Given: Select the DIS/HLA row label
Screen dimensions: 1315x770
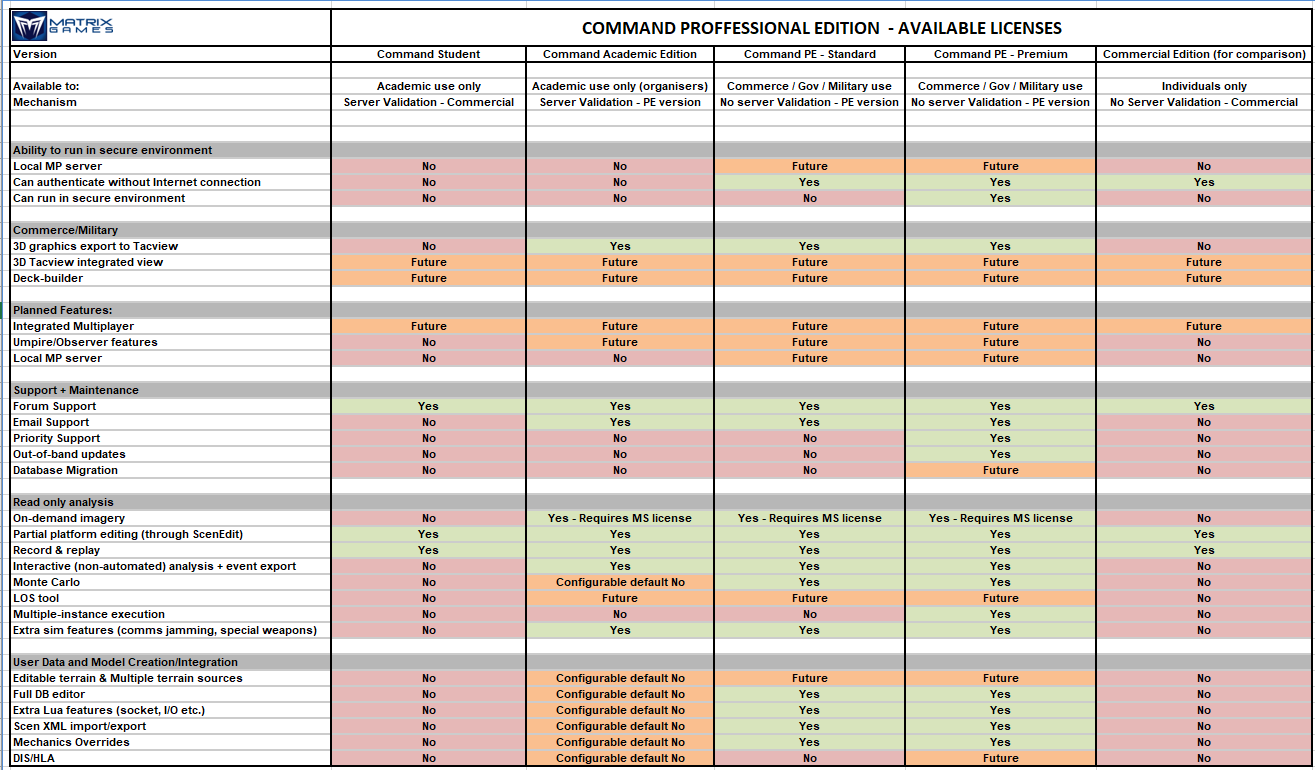Looking at the screenshot, I should click(x=34, y=758).
